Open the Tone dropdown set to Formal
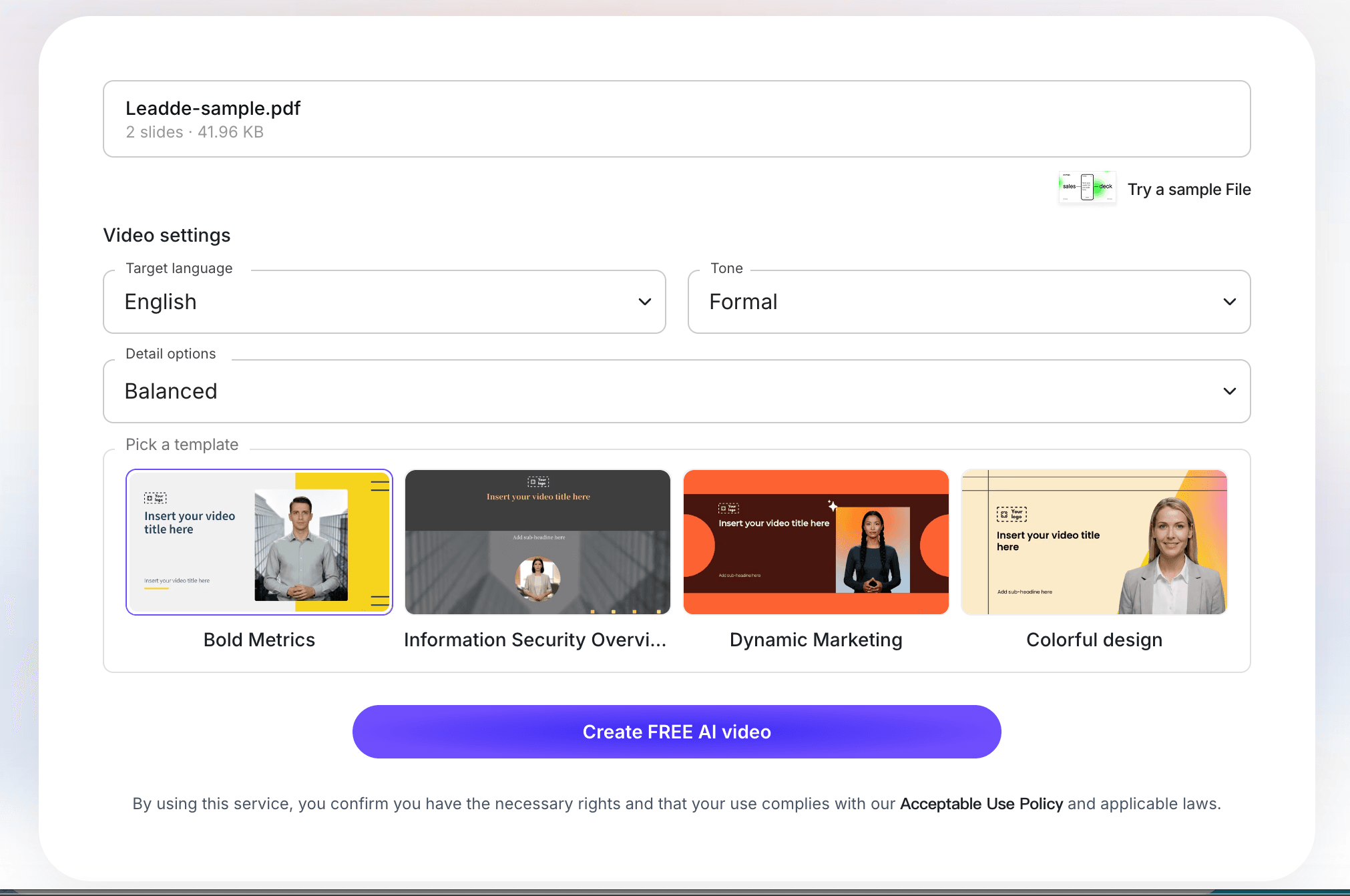The height and width of the screenshot is (896, 1350). [x=969, y=302]
